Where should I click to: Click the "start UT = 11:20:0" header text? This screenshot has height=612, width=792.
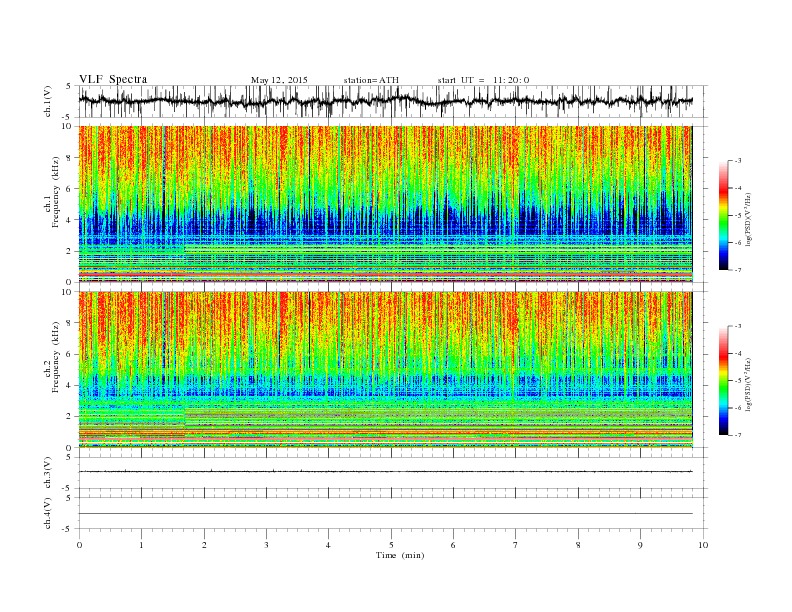[x=483, y=80]
